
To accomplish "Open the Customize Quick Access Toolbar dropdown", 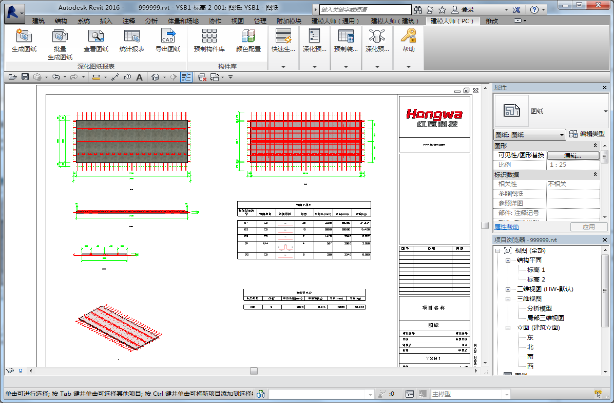I will click(231, 77).
